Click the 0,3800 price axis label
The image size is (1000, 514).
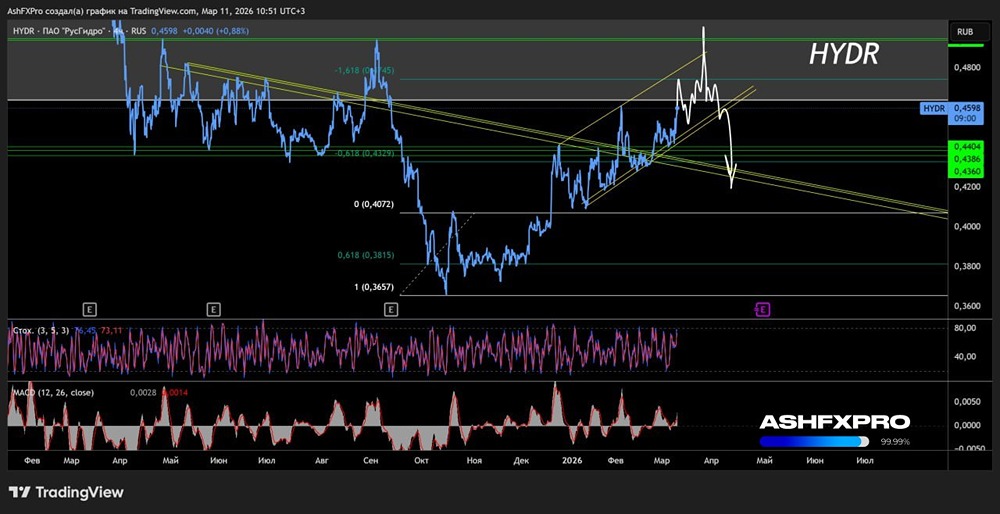click(966, 267)
